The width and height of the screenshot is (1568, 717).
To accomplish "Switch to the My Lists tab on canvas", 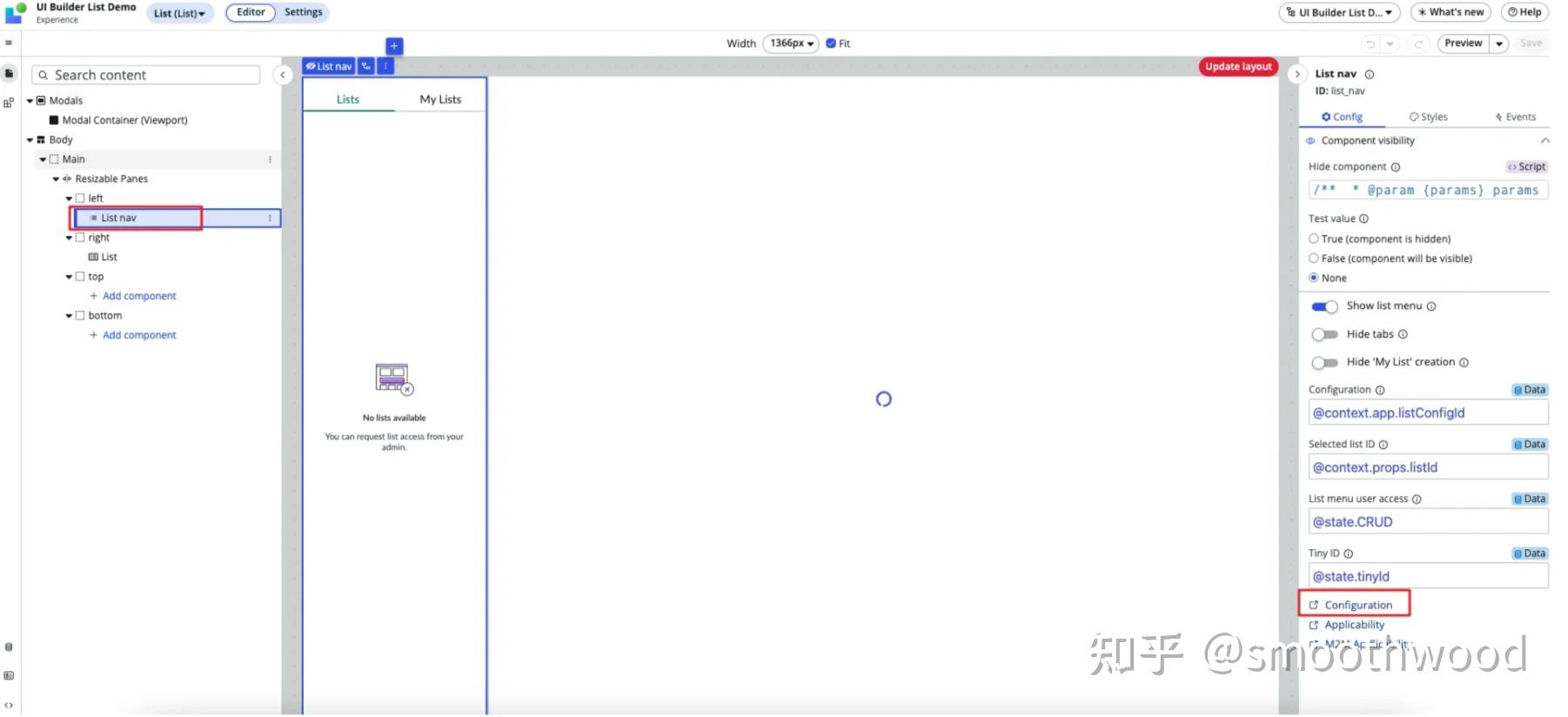I will click(440, 99).
